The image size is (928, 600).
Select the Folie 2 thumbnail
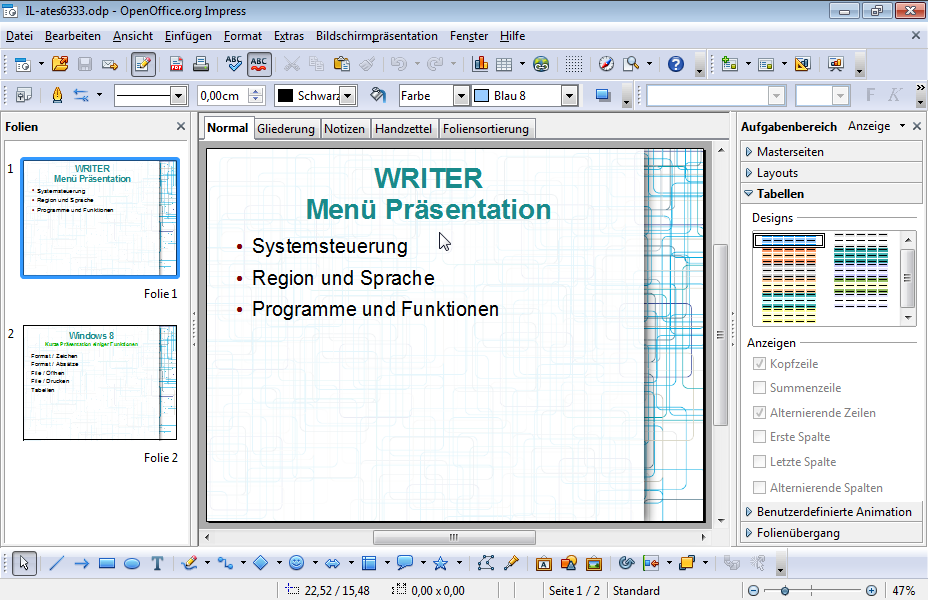pos(100,382)
